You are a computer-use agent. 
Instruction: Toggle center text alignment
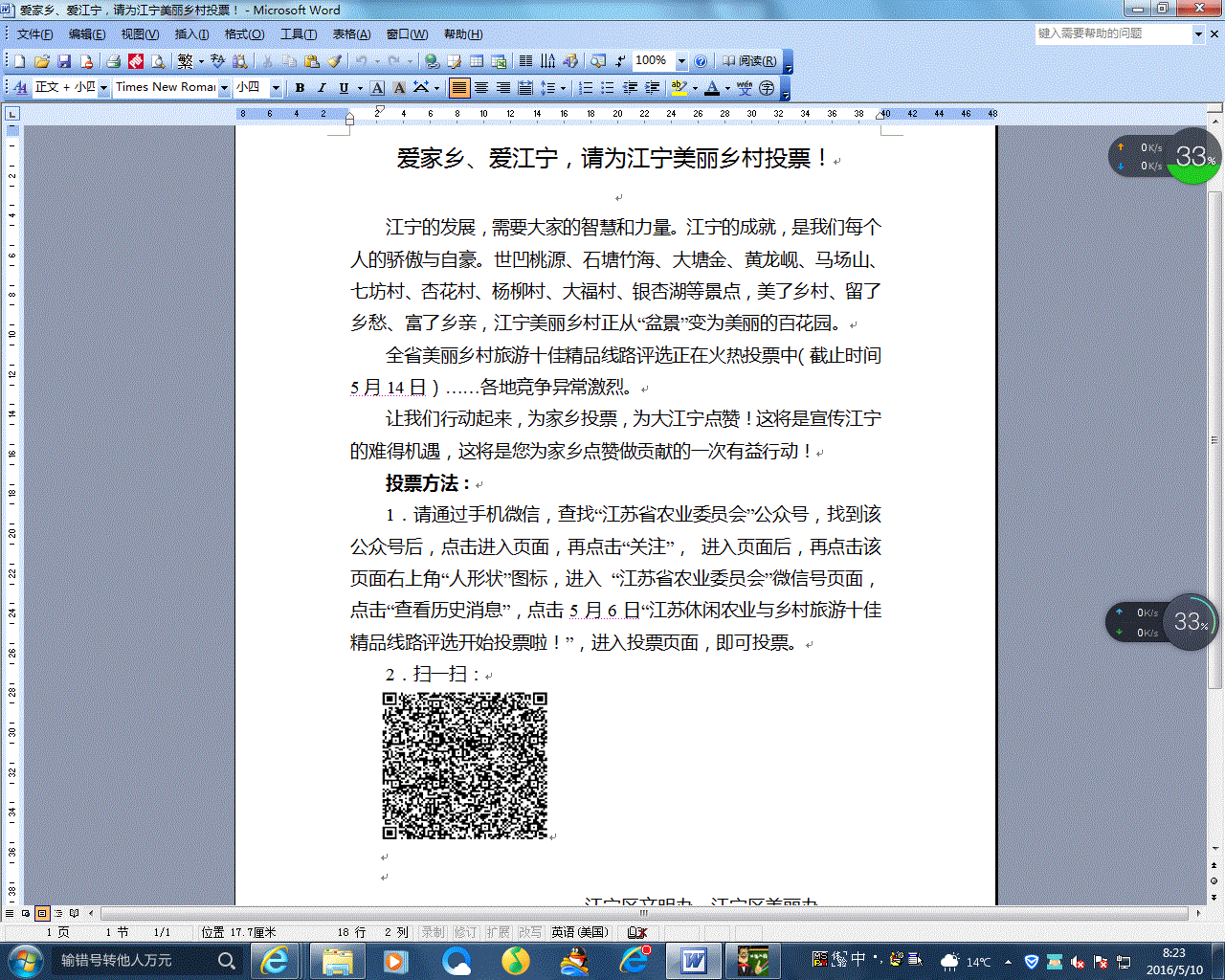[x=481, y=87]
